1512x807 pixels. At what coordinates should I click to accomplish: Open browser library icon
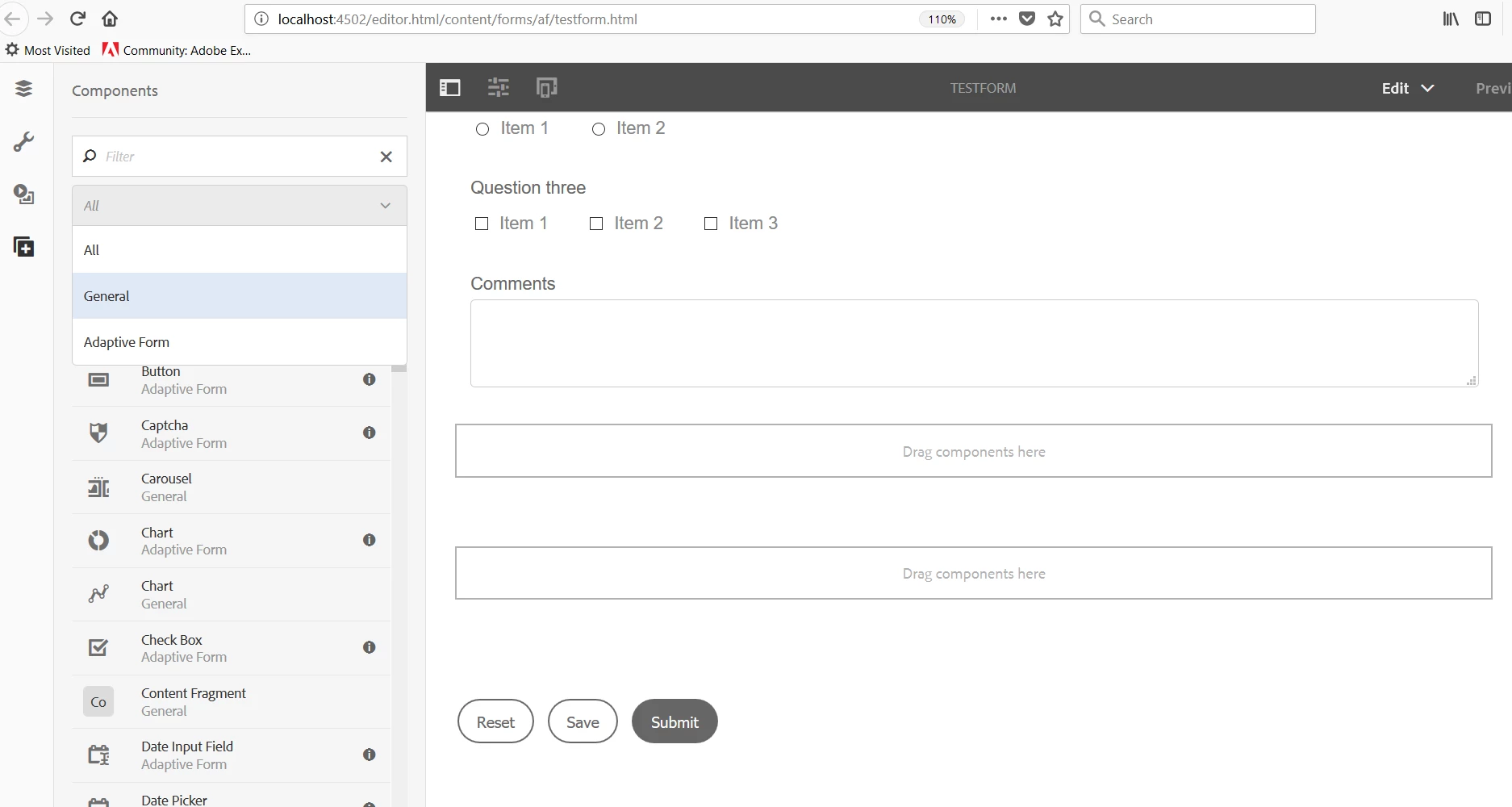click(x=1451, y=19)
